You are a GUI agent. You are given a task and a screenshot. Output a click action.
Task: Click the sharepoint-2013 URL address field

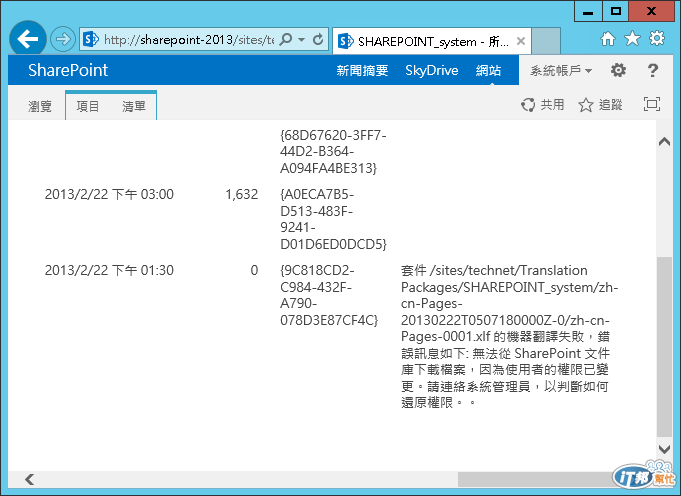click(x=189, y=40)
